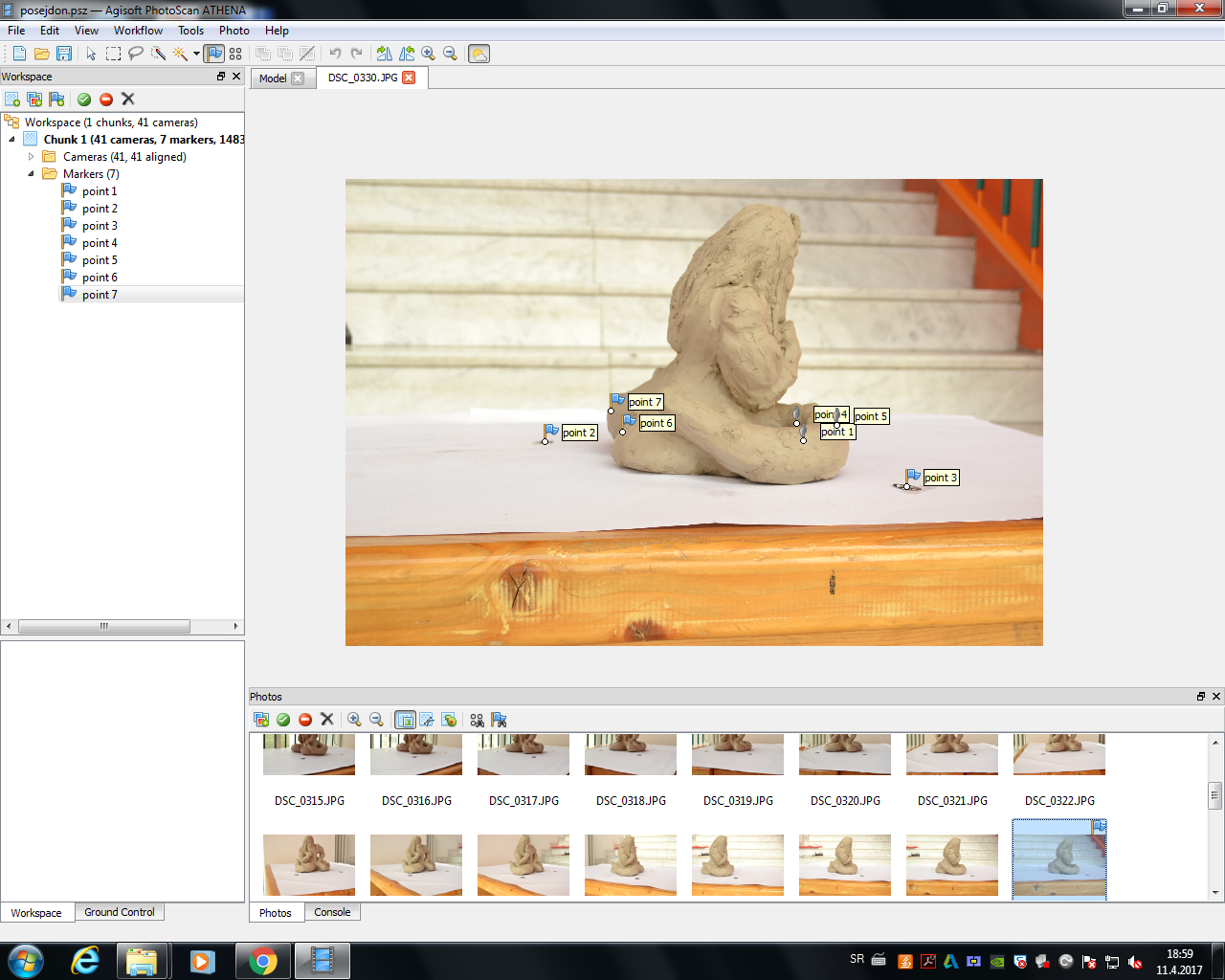The image size is (1225, 980).
Task: Click Add Photos icon in Photos pane
Action: tap(261, 720)
